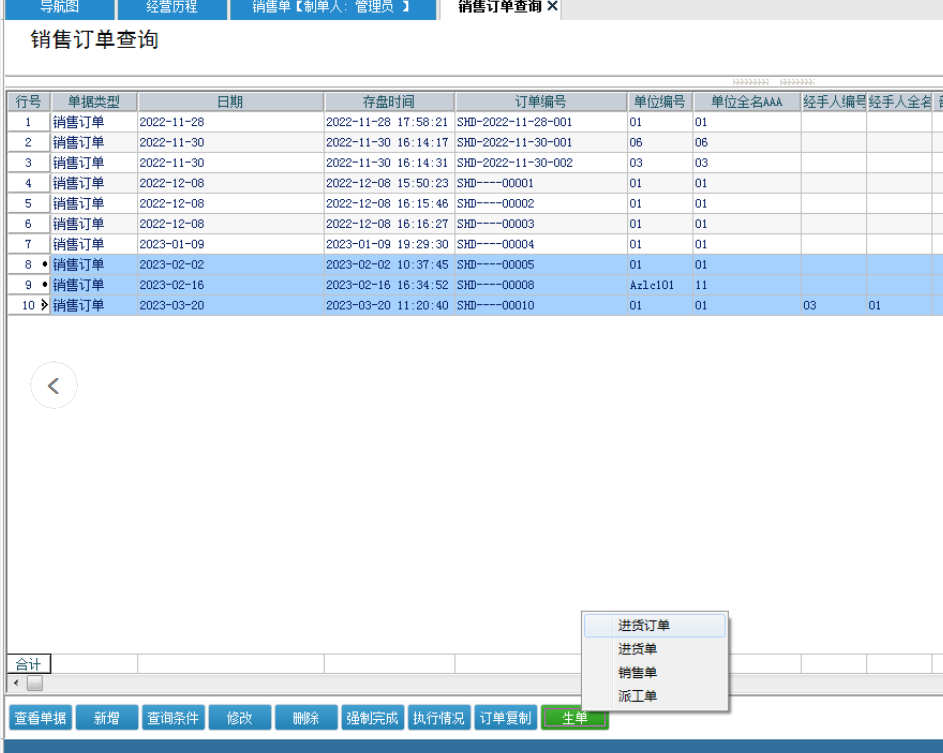This screenshot has width=943, height=753.
Task: Click the 修改 button
Action: coord(239,718)
